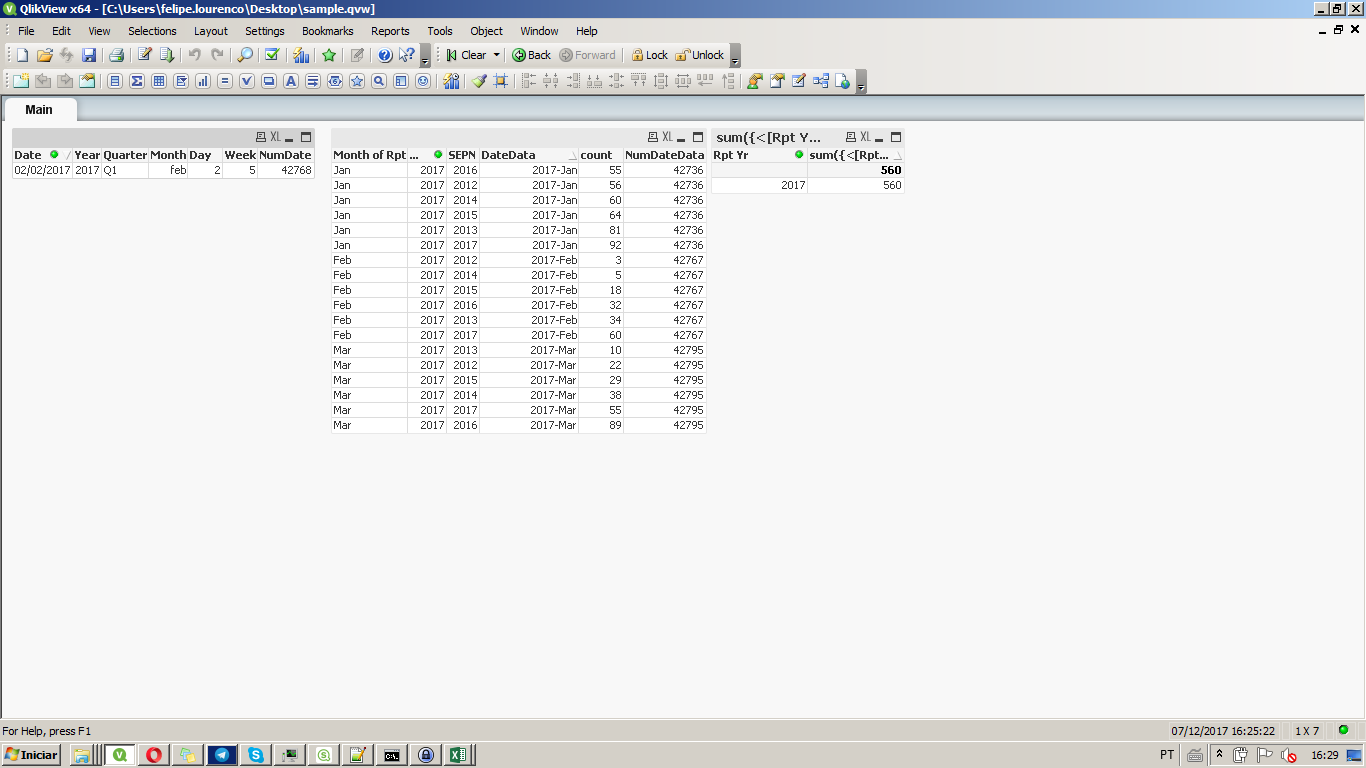Click the SEPN column header

[462, 155]
